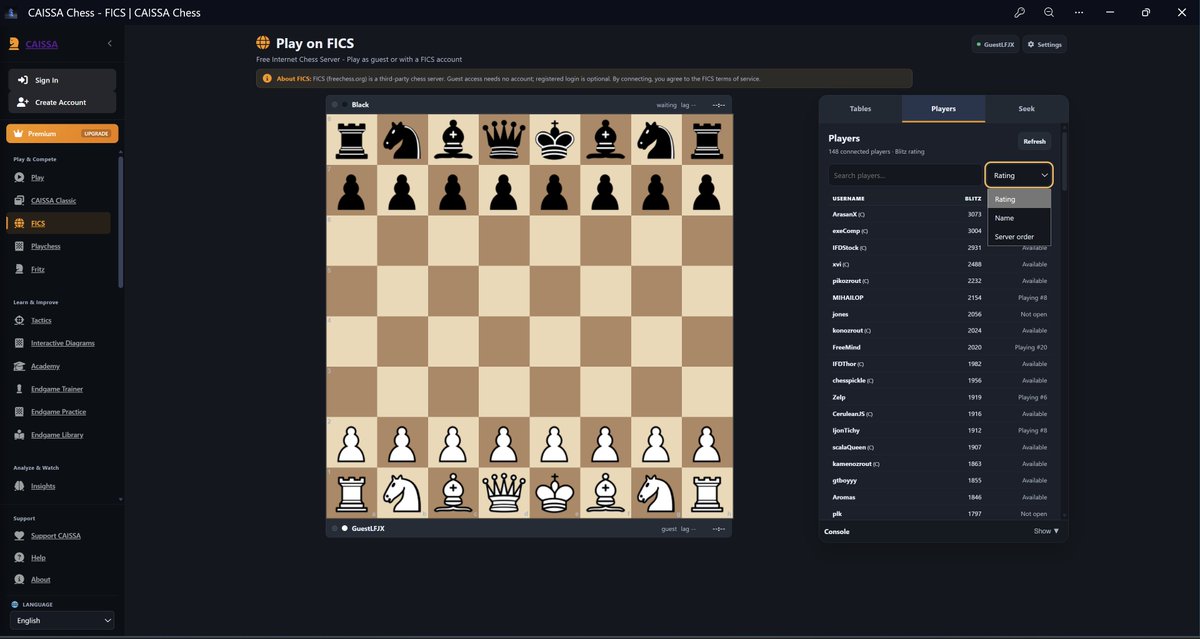Select the white pawn on e2
The height and width of the screenshot is (639, 1200).
click(555, 442)
